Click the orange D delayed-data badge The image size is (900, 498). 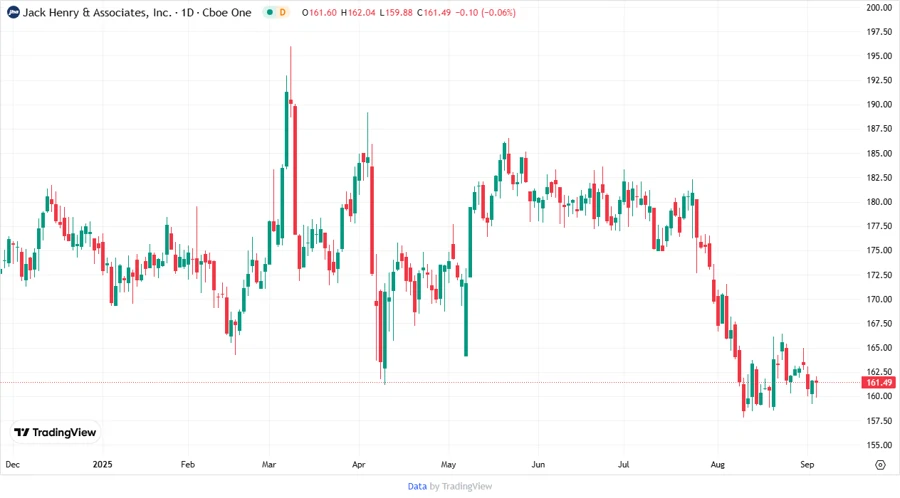(x=282, y=12)
